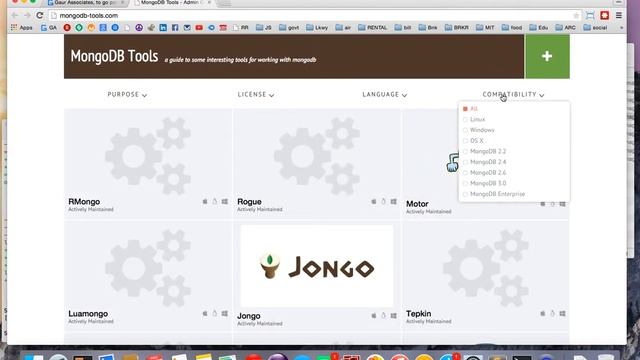The image size is (640, 360).
Task: Open the food bookmarks folder
Action: click(x=512, y=27)
